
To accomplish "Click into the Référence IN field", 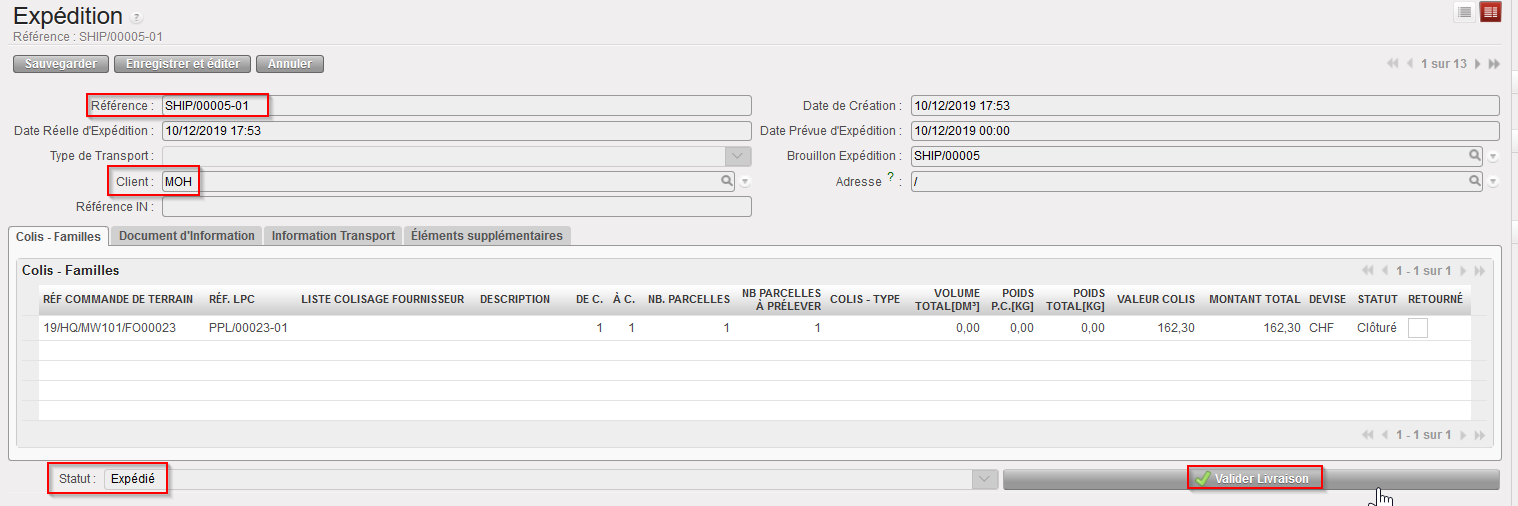I will (x=456, y=207).
